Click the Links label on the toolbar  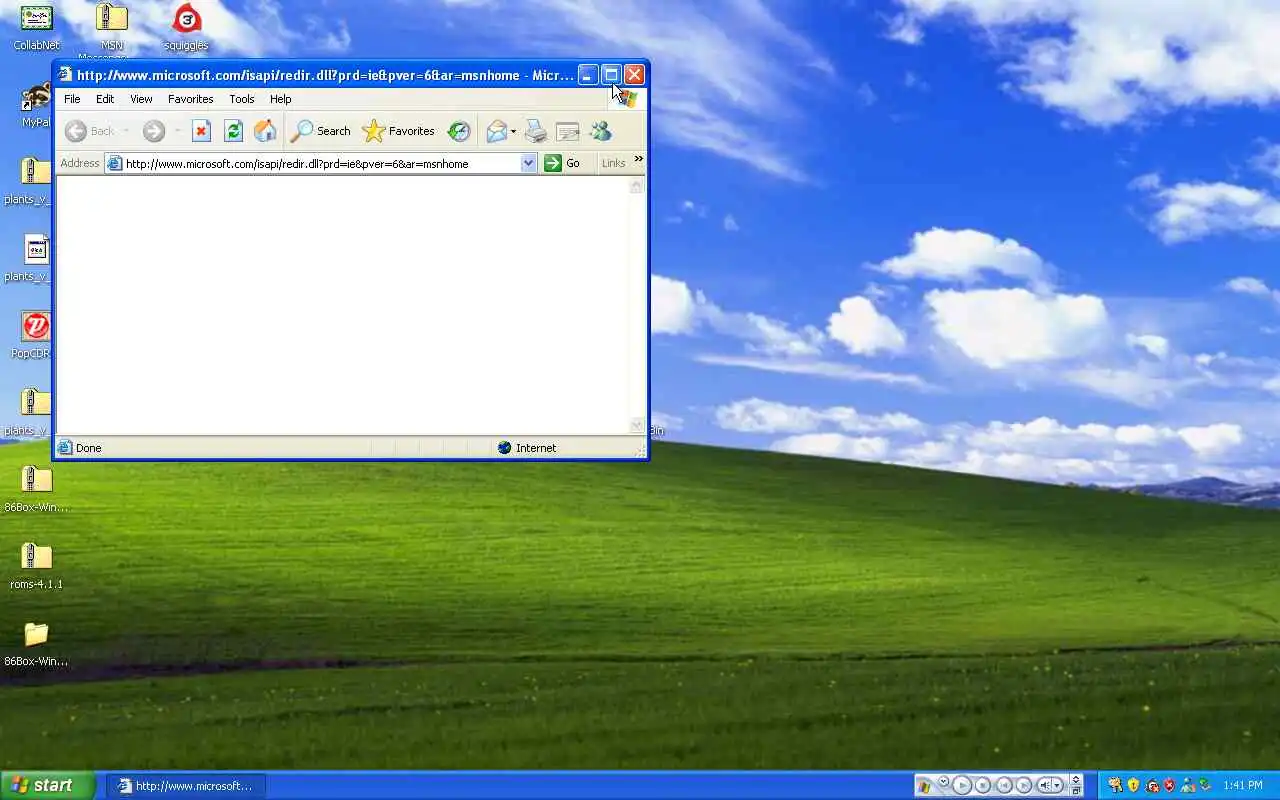tap(613, 163)
